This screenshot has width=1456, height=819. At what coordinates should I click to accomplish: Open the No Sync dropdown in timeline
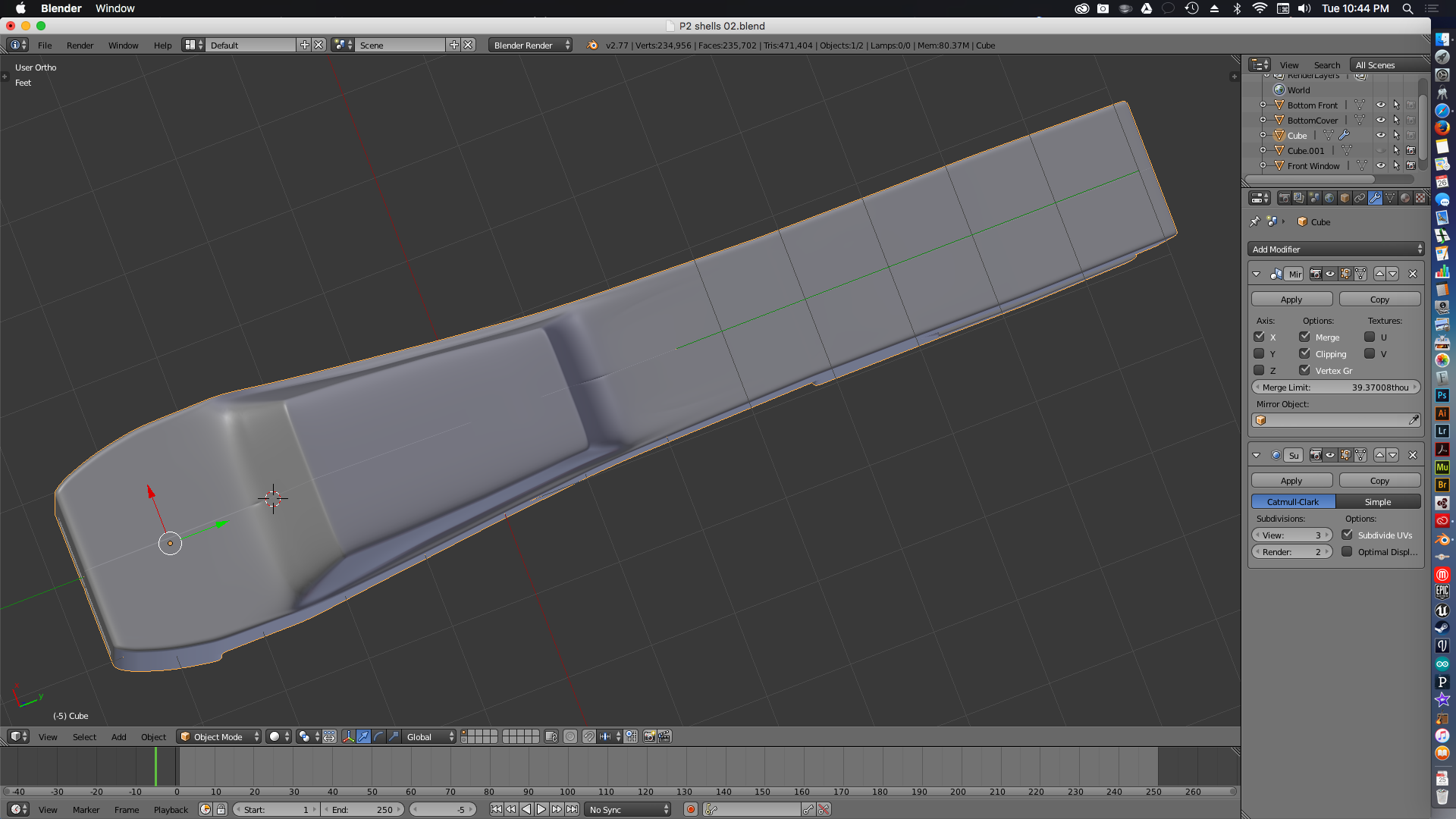[x=628, y=809]
